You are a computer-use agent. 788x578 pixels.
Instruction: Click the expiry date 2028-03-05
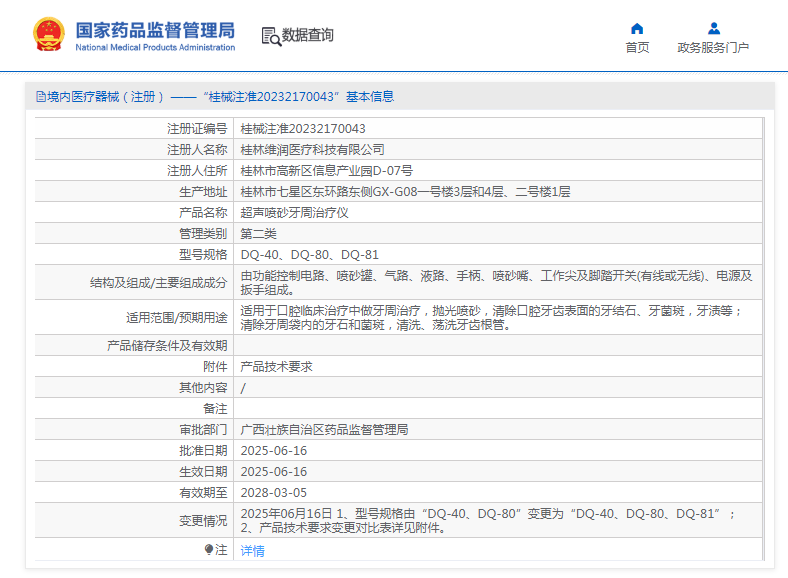point(274,493)
